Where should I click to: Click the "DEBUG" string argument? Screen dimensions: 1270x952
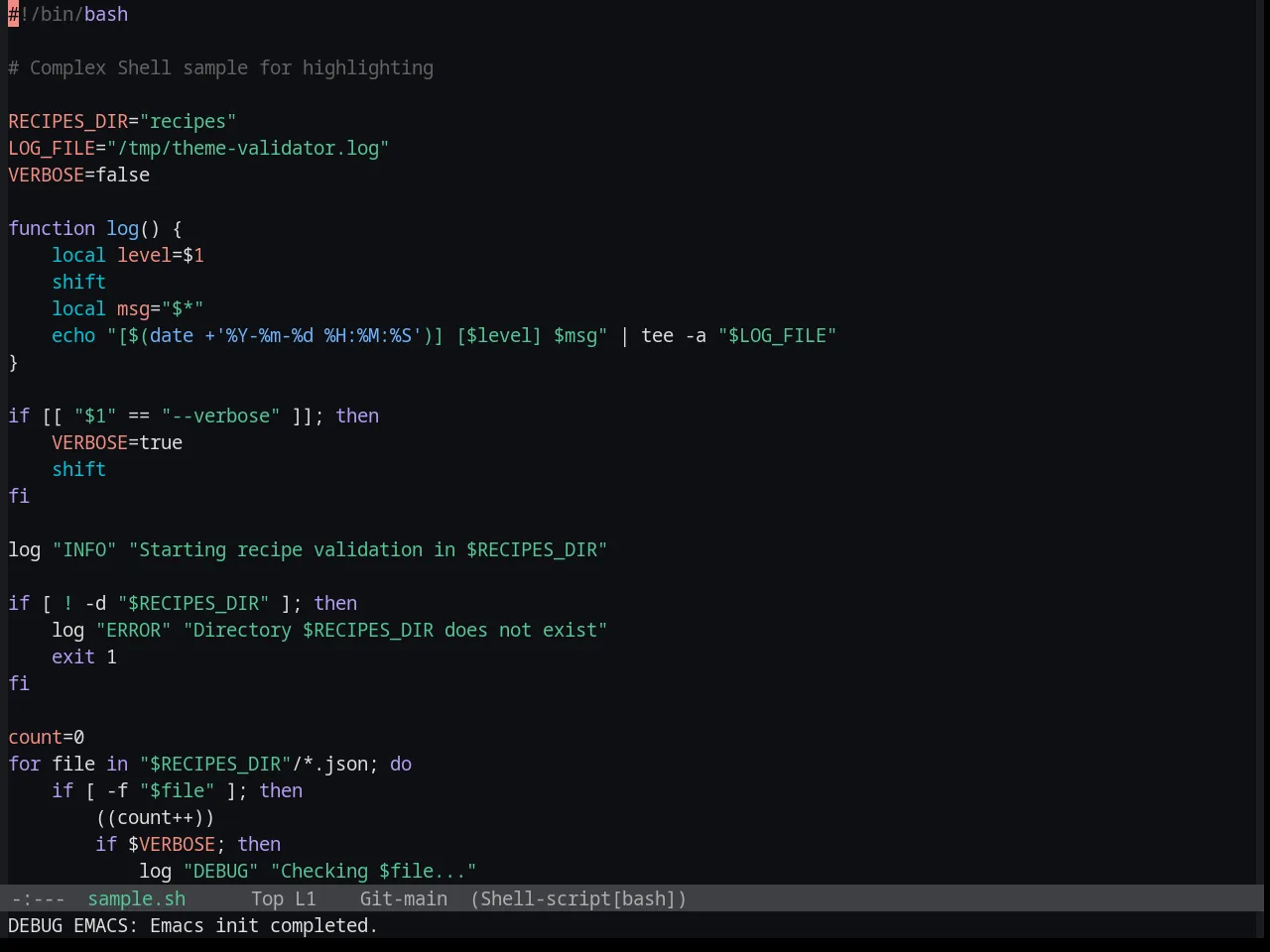click(x=220, y=871)
